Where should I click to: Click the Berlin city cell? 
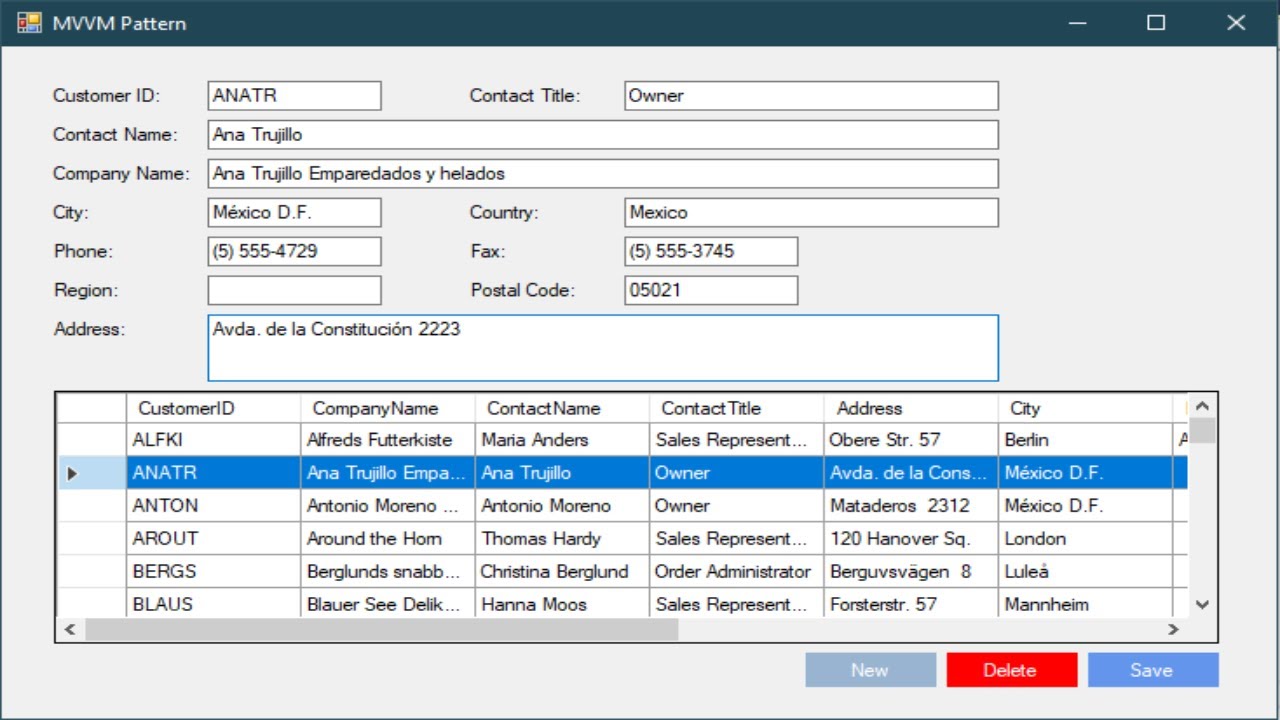click(x=1085, y=440)
